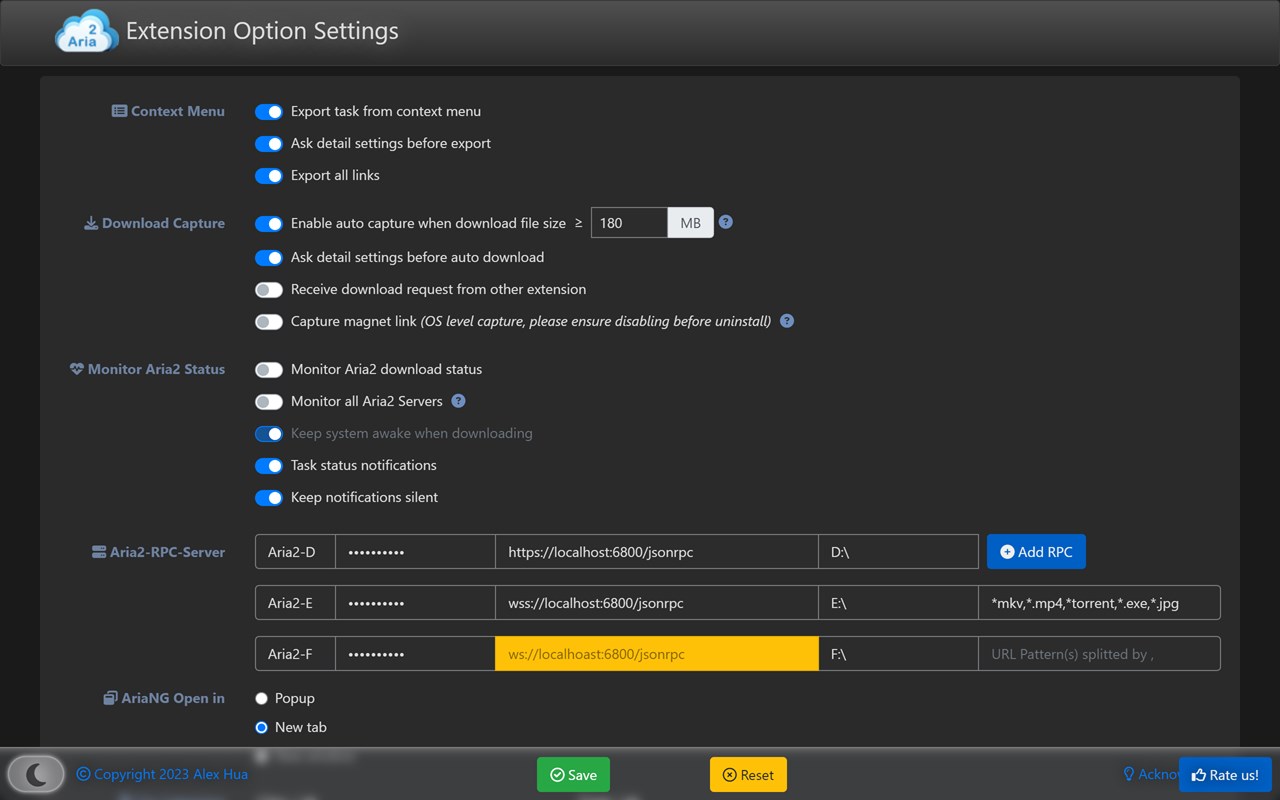Choose the New tab radio option
1280x800 pixels.
coord(261,727)
